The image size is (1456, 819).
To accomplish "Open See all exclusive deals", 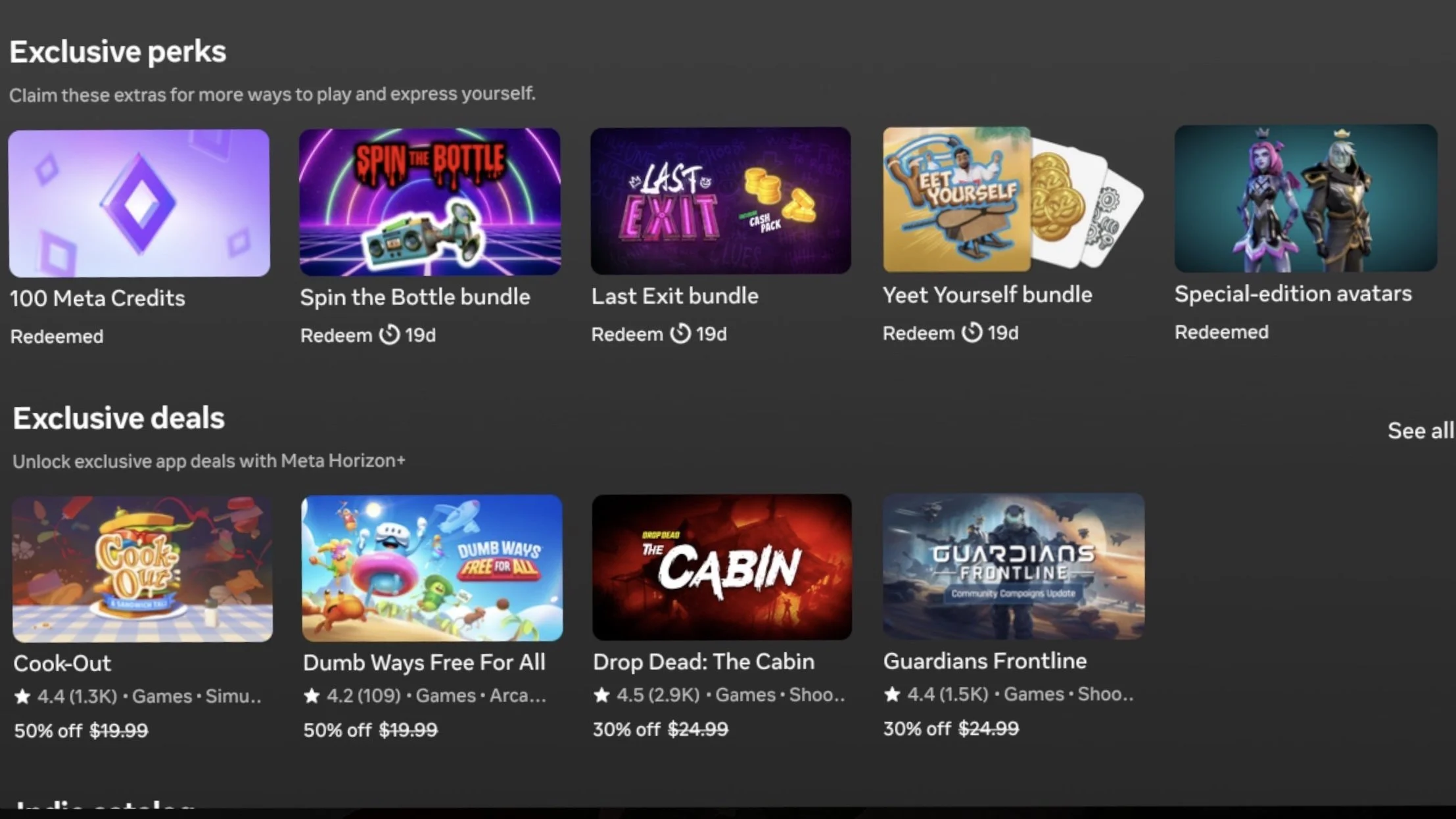I will 1421,431.
